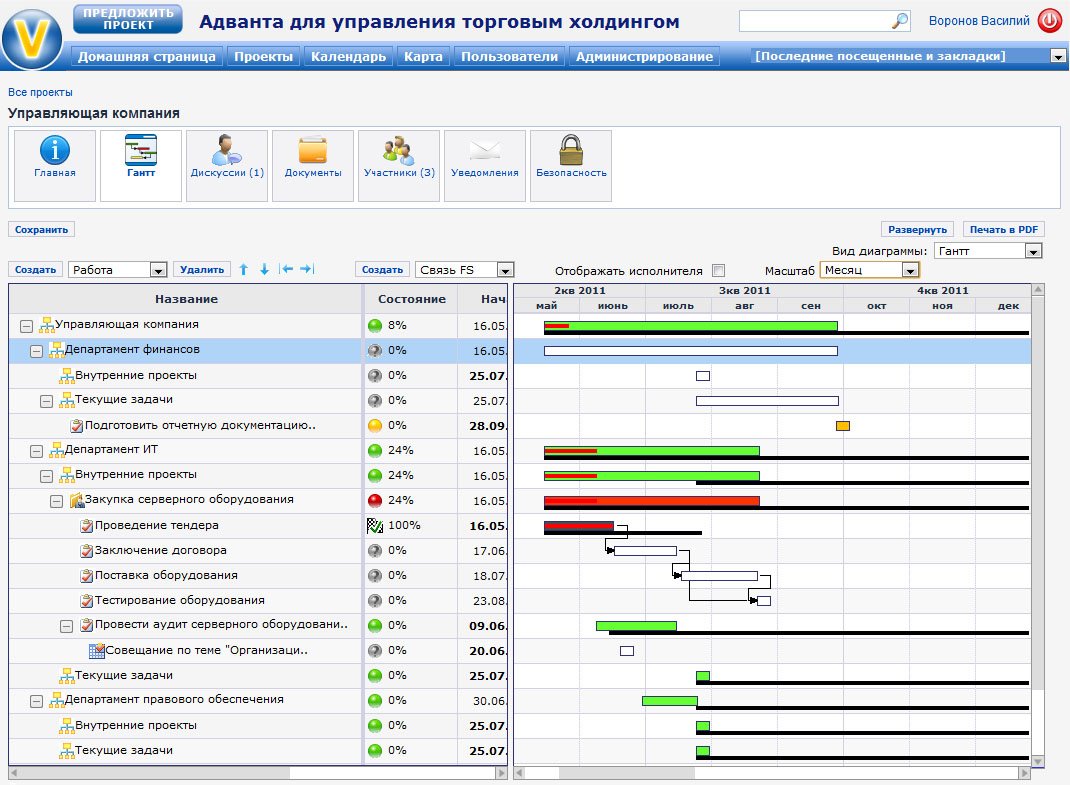Click the Печать в PDF button
This screenshot has height=785, width=1070.
click(1003, 229)
